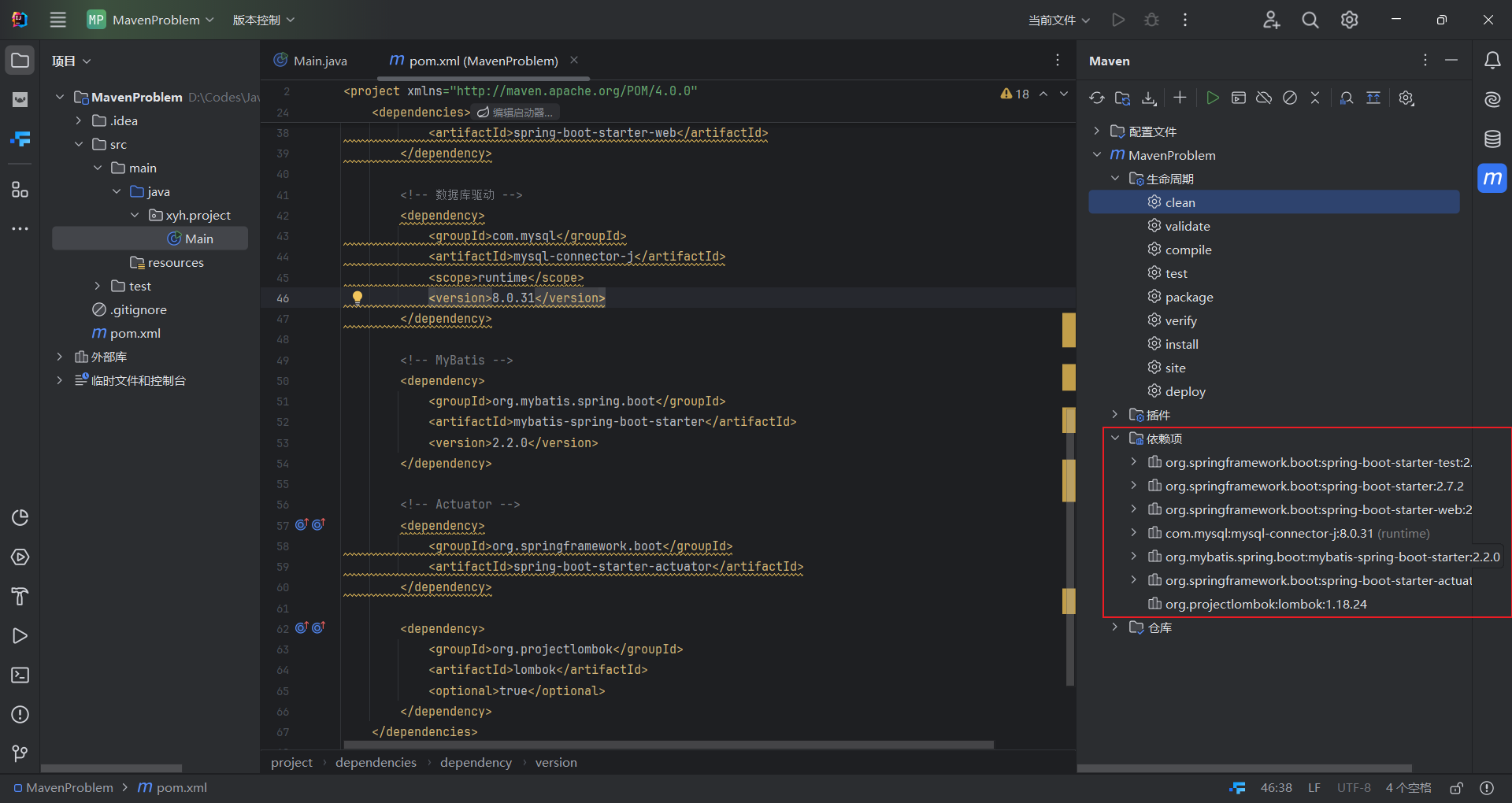Click the Maven panel horizontal scrollbar
Image resolution: width=1512 pixels, height=803 pixels.
click(x=1244, y=768)
